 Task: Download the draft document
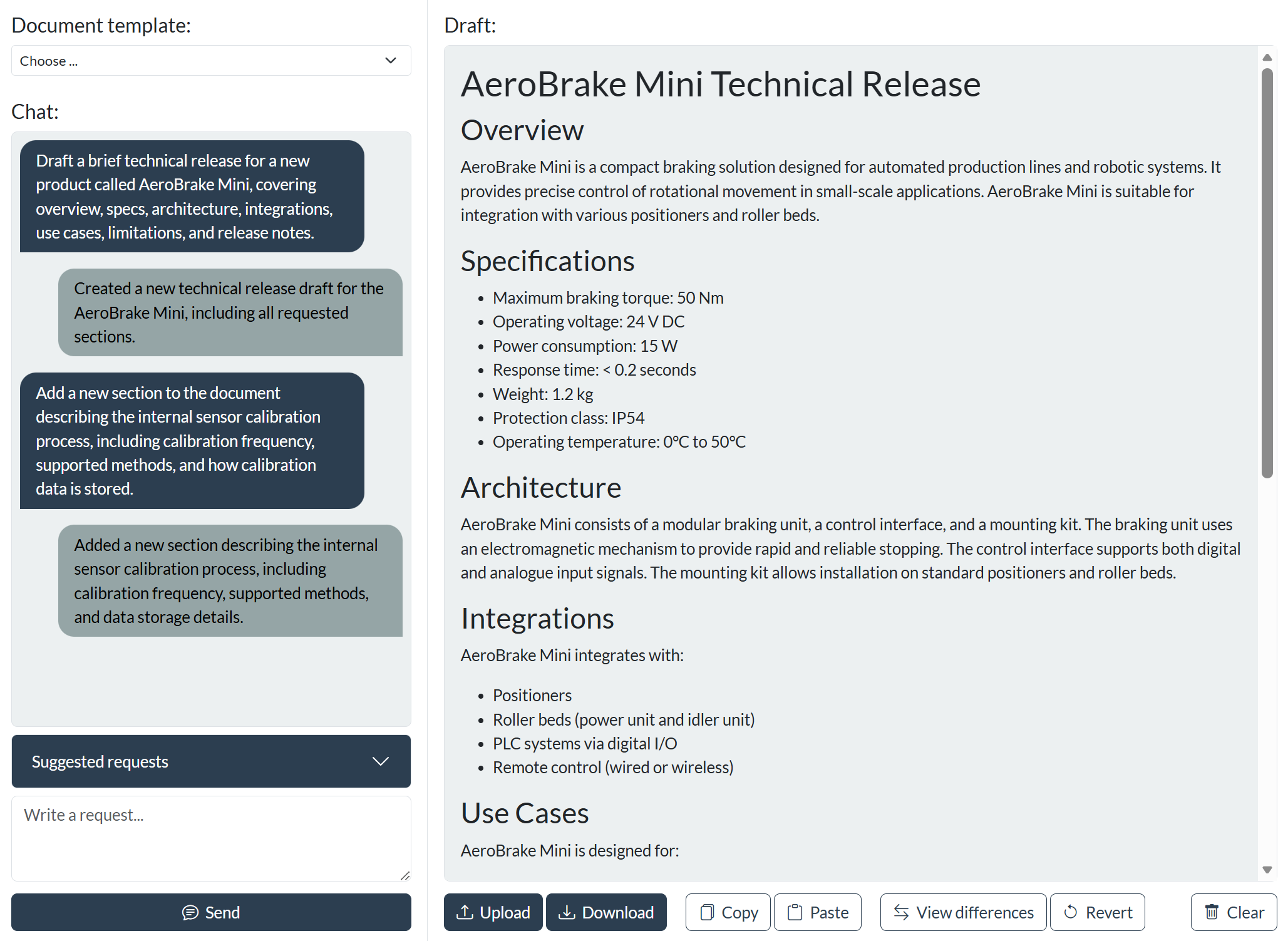(605, 912)
